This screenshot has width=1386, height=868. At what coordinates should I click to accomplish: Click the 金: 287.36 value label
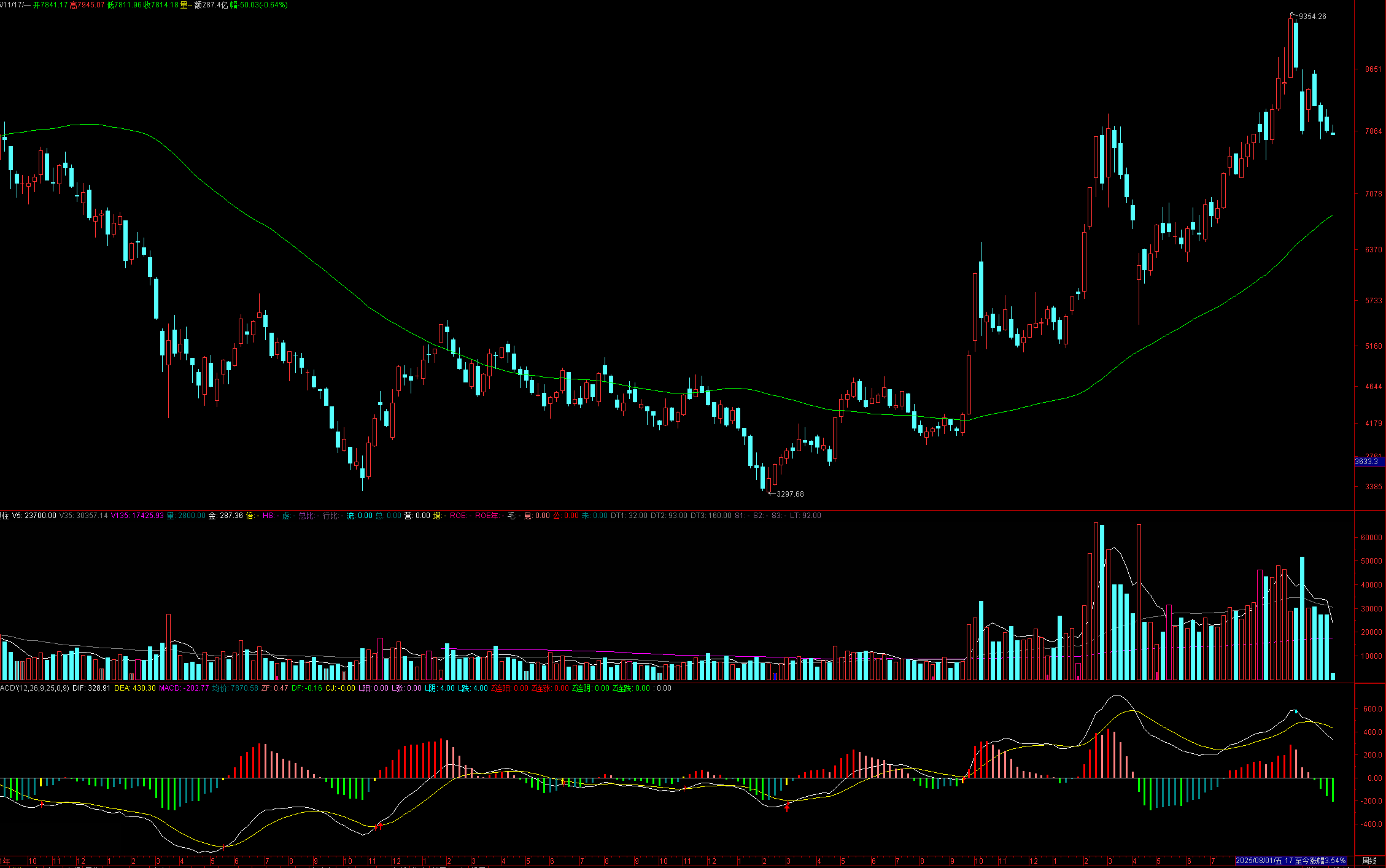coord(225,516)
